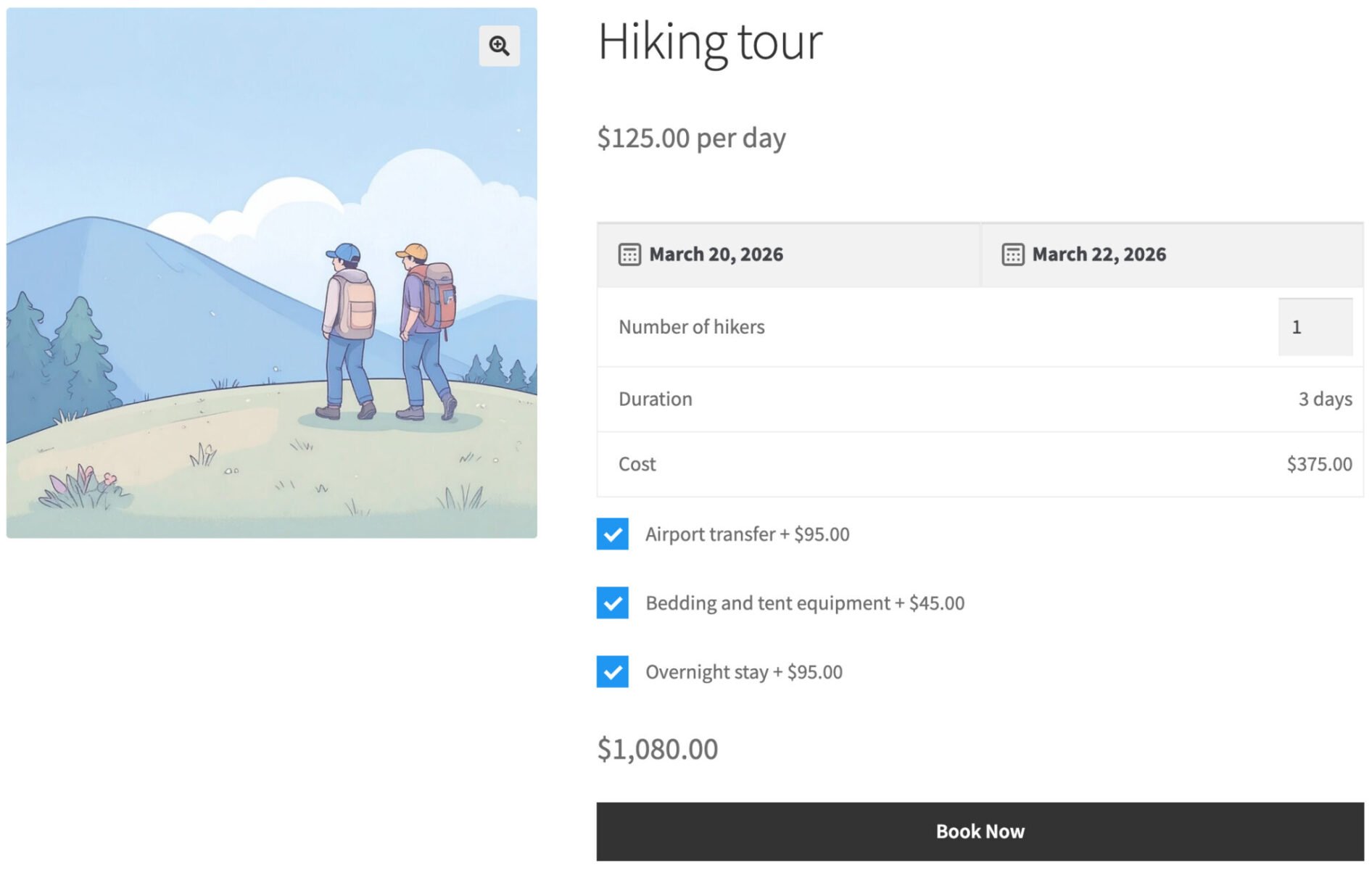Click the Airport transfer label text
Screen dimensions: 1372x870
747,534
